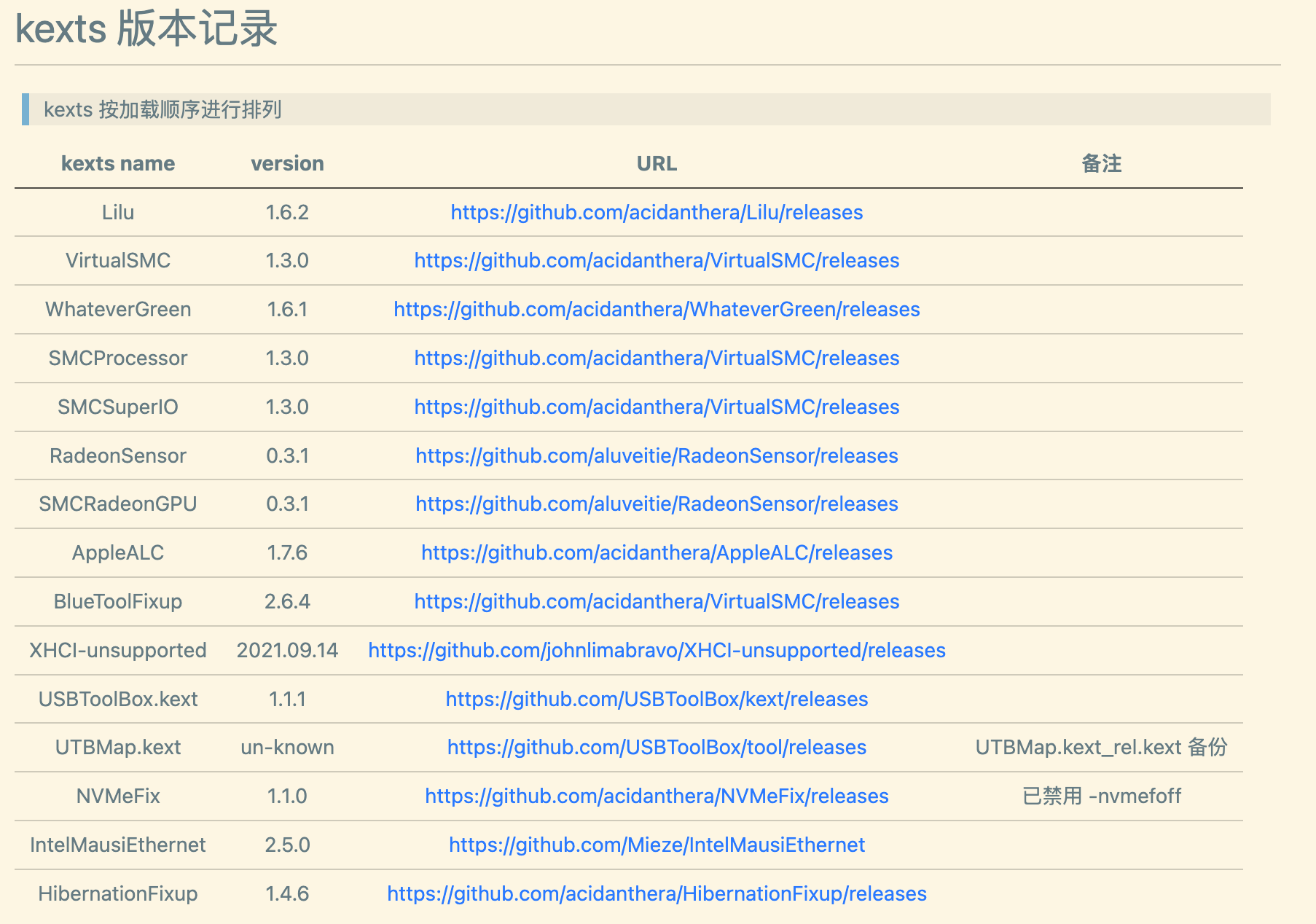This screenshot has width=1316, height=924.
Task: Open the WhateverGreen releases link
Action: [657, 309]
